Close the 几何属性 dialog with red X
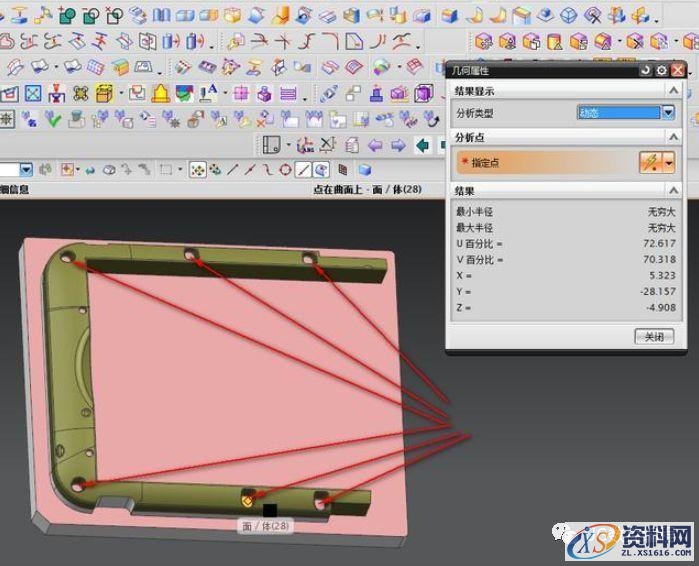This screenshot has height=566, width=699. click(678, 71)
